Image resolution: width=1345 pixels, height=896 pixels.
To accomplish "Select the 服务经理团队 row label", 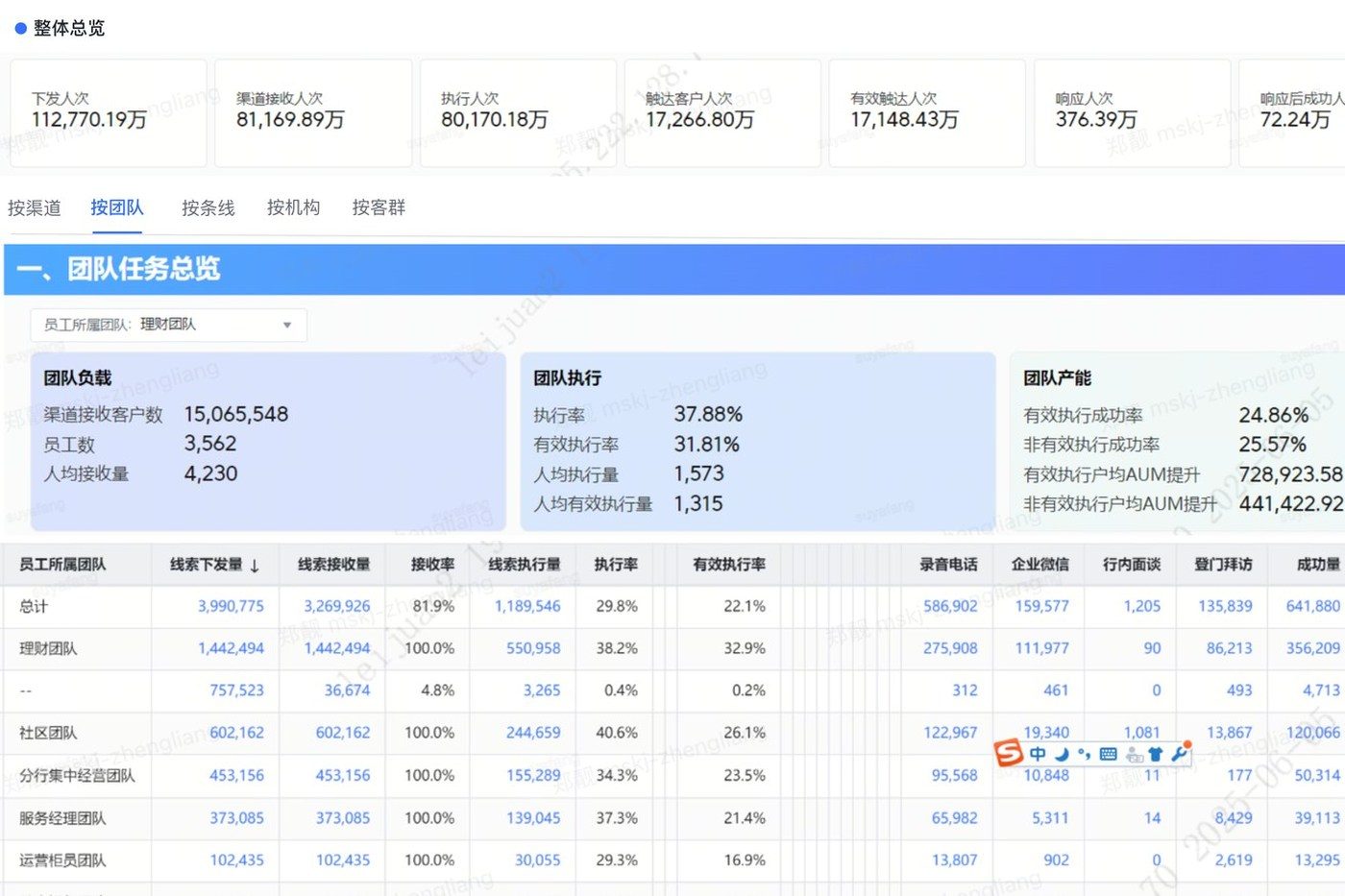I will point(62,818).
